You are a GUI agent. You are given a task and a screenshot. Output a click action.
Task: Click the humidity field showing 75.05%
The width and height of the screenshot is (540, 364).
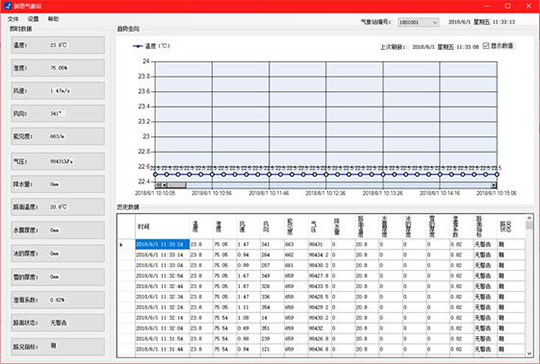coord(58,68)
